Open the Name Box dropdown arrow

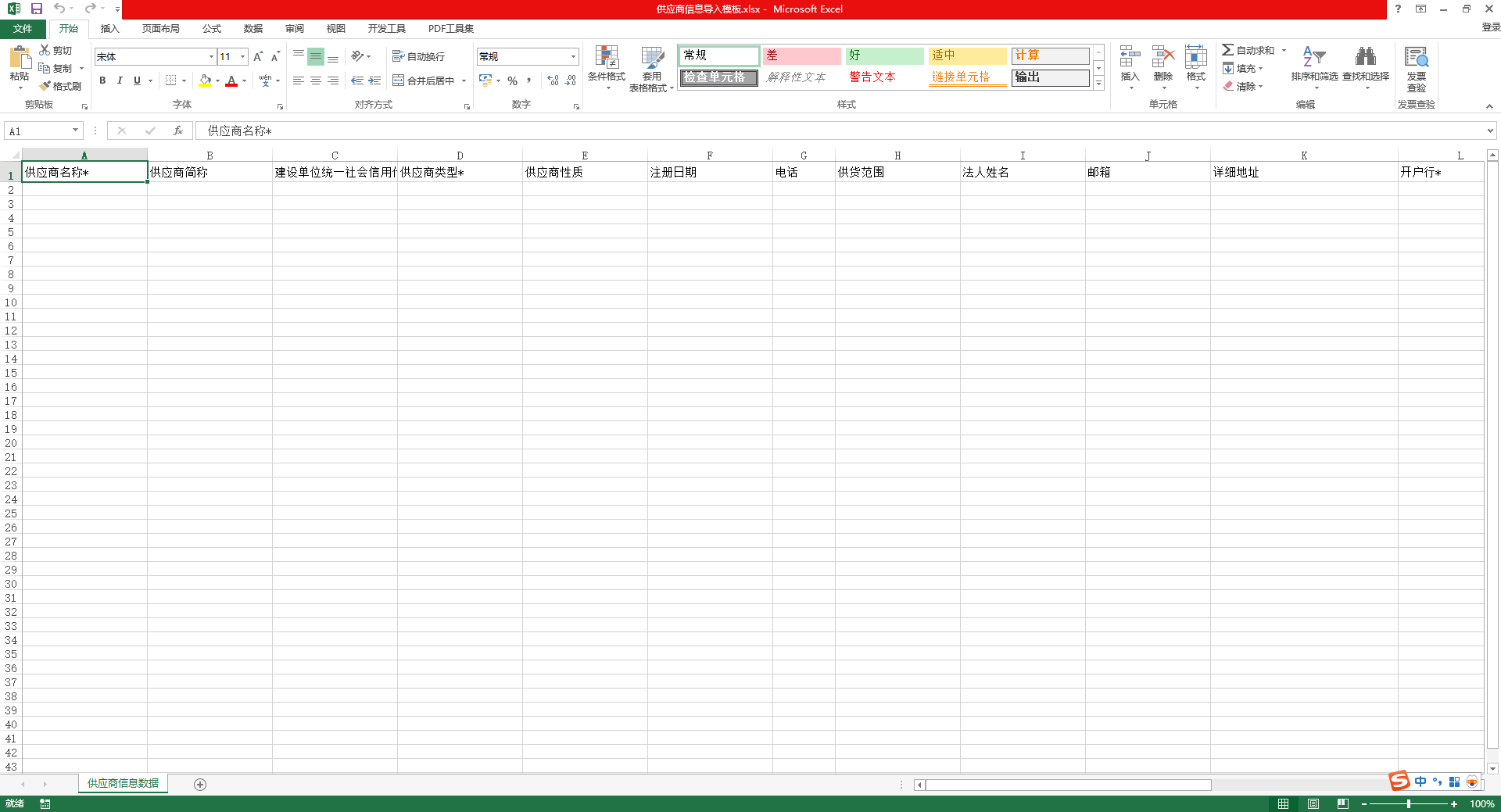point(75,131)
